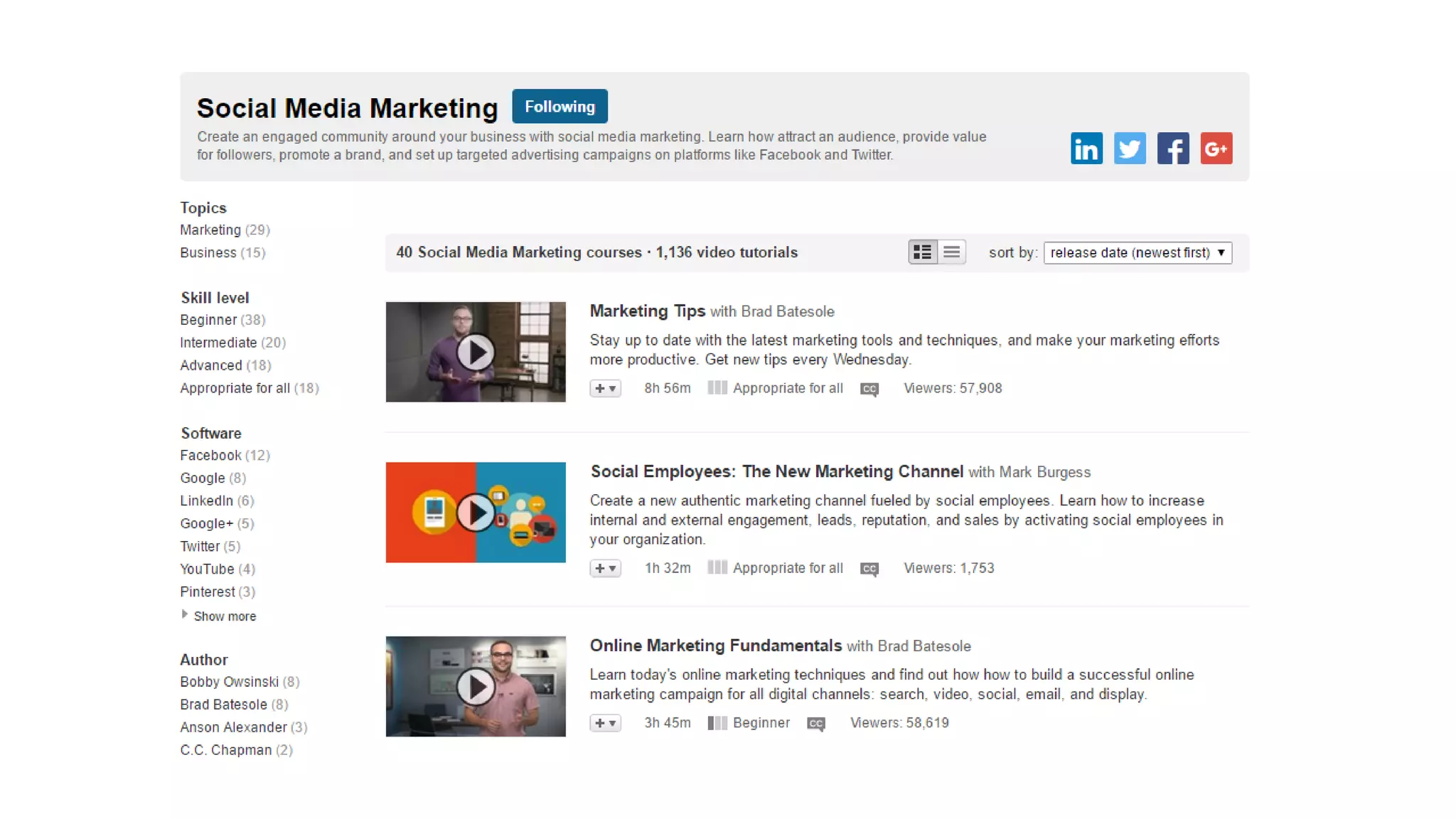Toggle the Following button
The width and height of the screenshot is (1456, 819).
pos(560,107)
